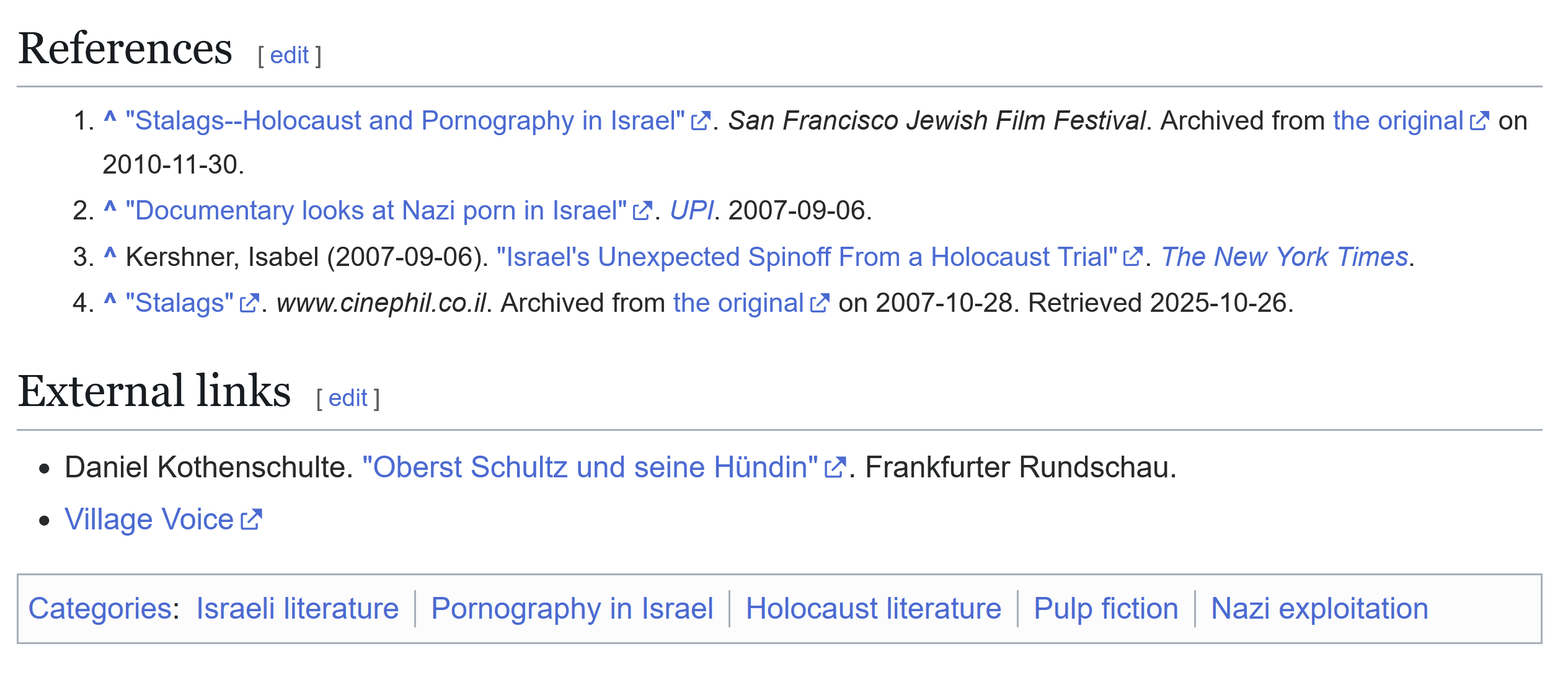Open "the original" link in reference 1
Viewport: 1568px width, 685px height.
[1397, 121]
